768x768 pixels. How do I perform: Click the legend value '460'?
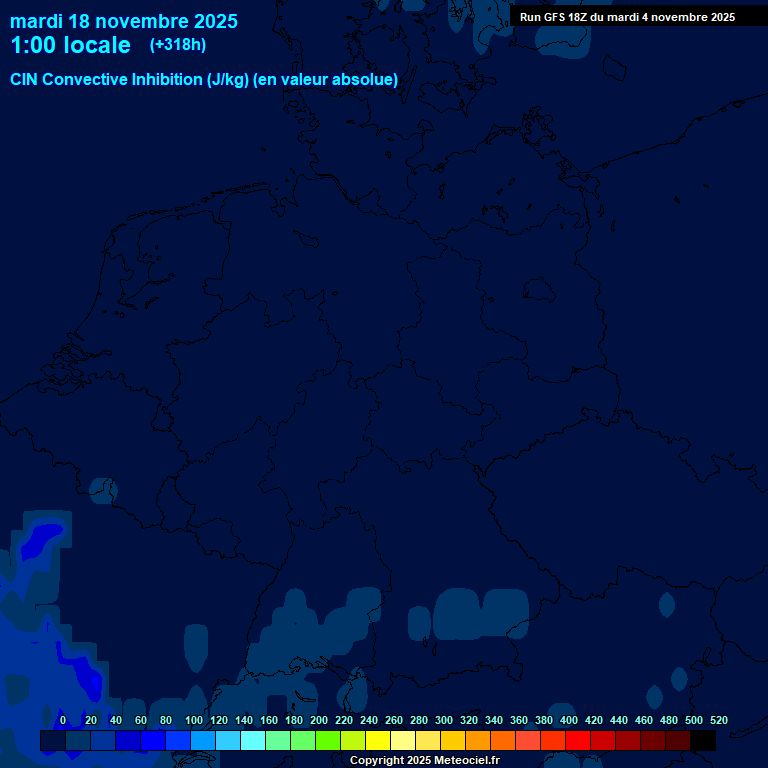(x=644, y=720)
